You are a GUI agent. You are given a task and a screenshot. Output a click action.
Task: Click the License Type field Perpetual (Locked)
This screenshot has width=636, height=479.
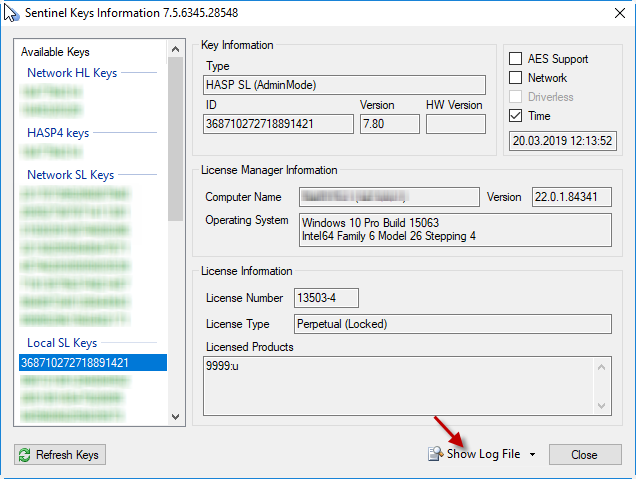coord(453,324)
